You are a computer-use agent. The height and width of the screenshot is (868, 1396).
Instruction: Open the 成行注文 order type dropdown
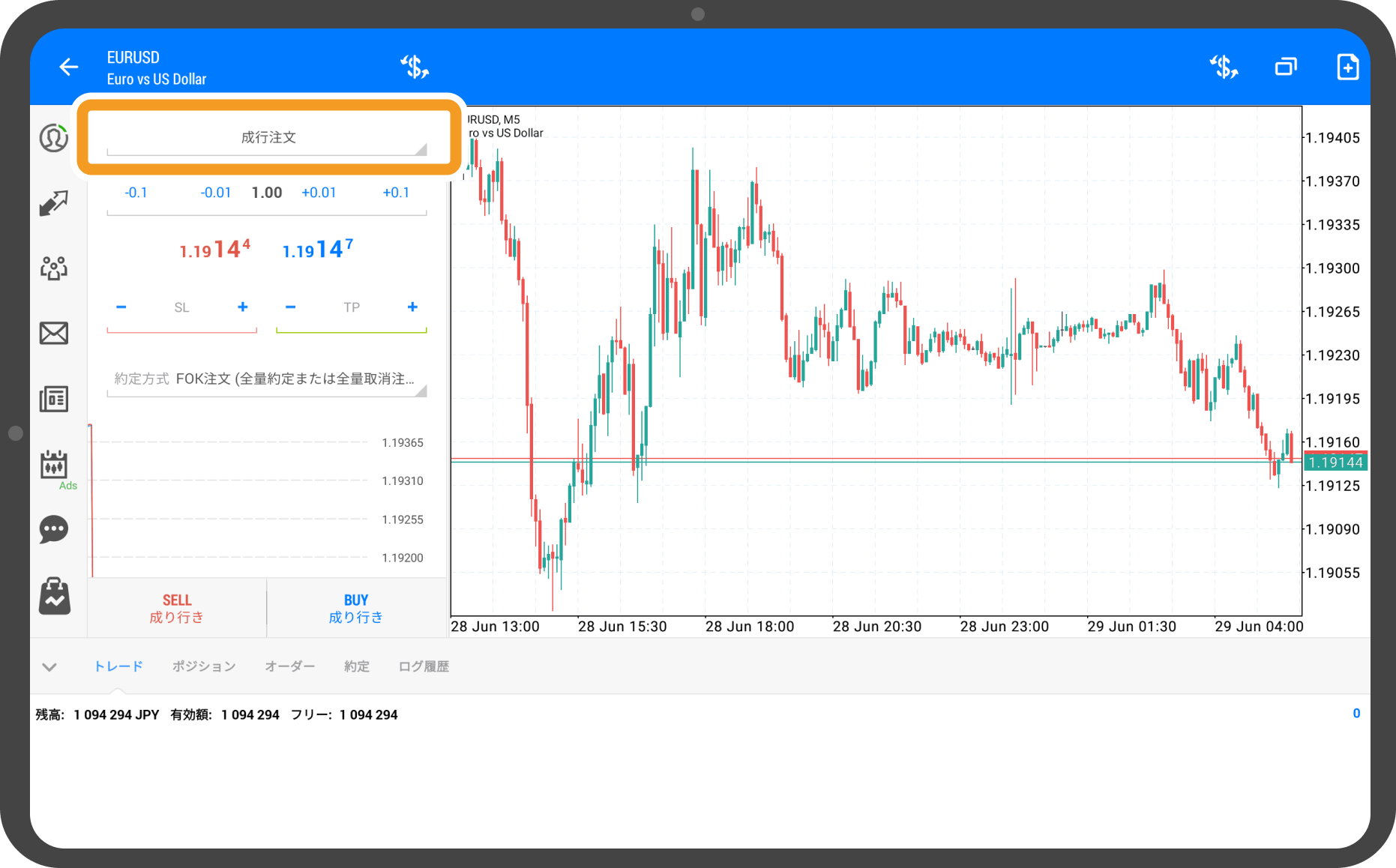(x=268, y=138)
